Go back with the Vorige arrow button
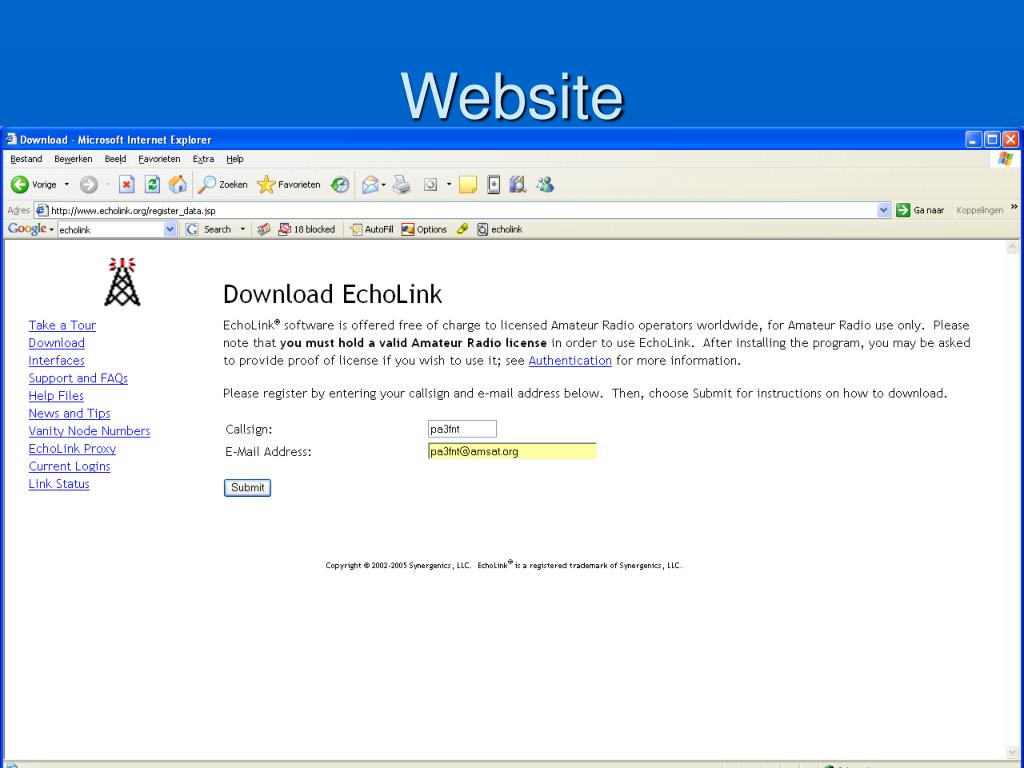 pos(34,185)
